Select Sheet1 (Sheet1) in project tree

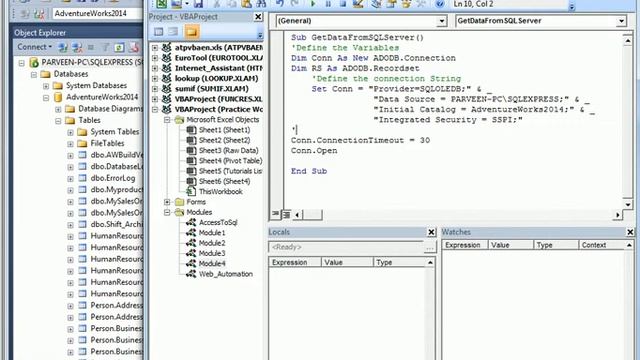click(224, 130)
